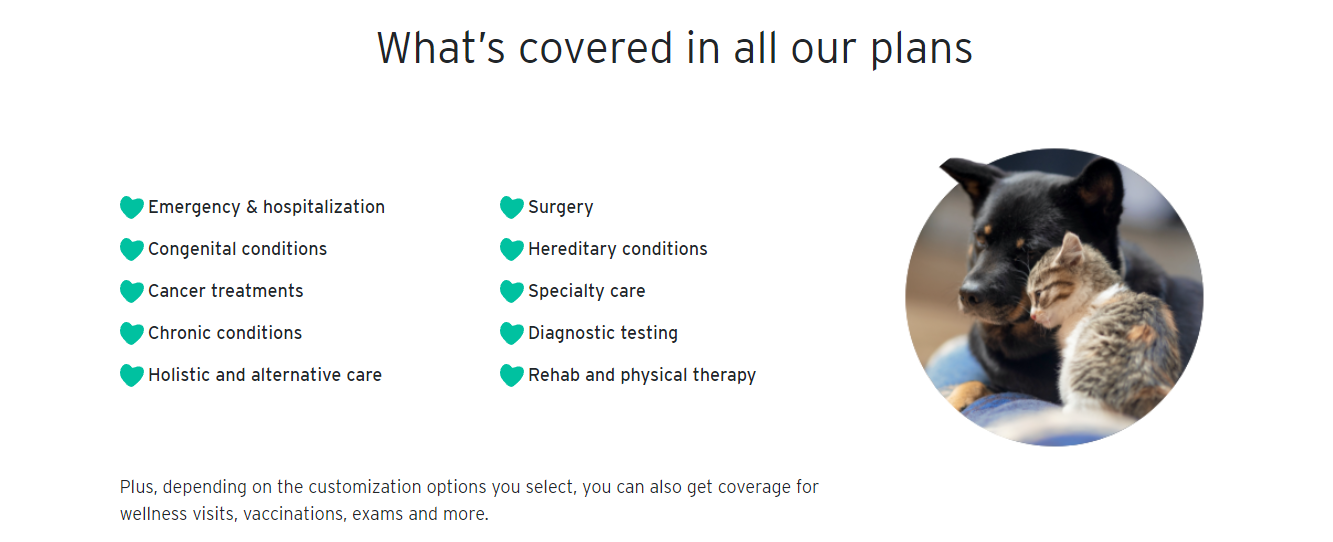Click the Holistic and alternative care text

[x=265, y=375]
